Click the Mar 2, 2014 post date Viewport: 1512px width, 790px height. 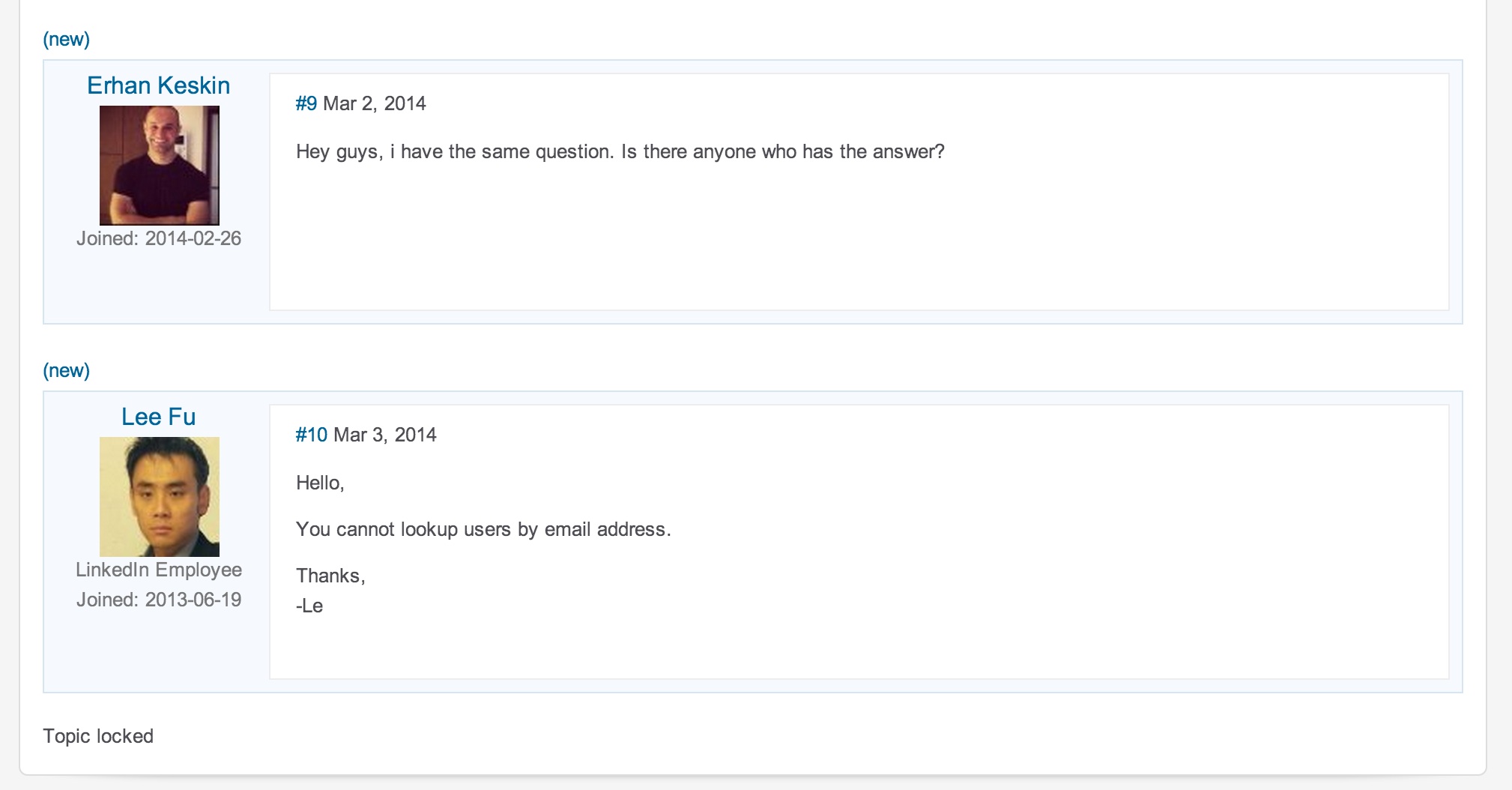[x=375, y=103]
